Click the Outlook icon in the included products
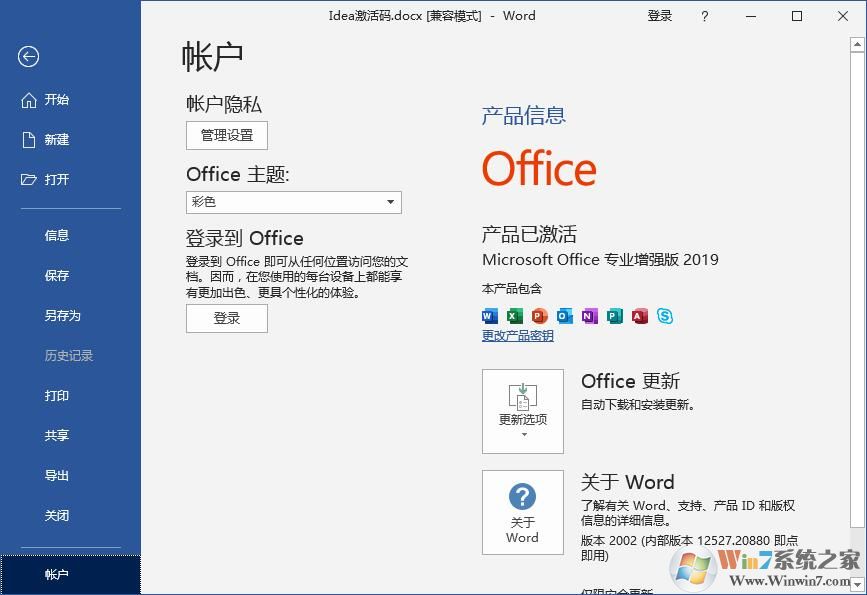Viewport: 867px width, 595px height. (563, 316)
